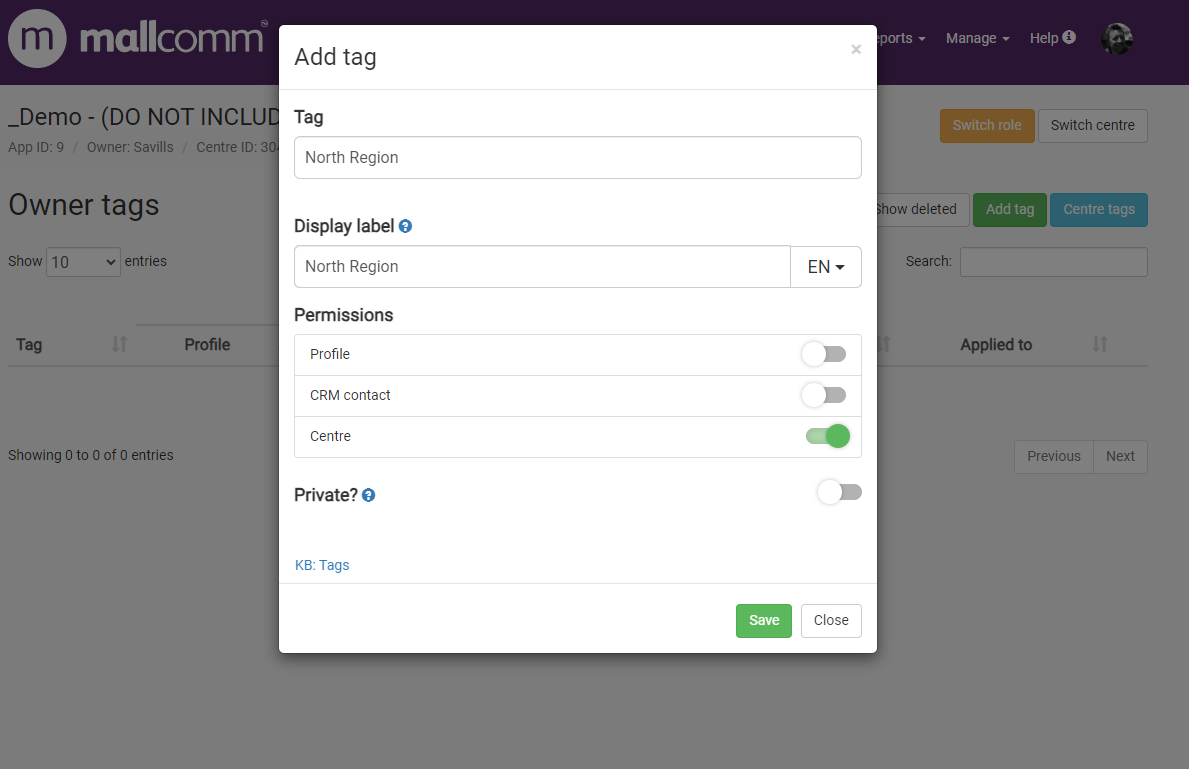Sort by the Tag column arrows
Image resolution: width=1189 pixels, height=769 pixels.
(x=120, y=344)
